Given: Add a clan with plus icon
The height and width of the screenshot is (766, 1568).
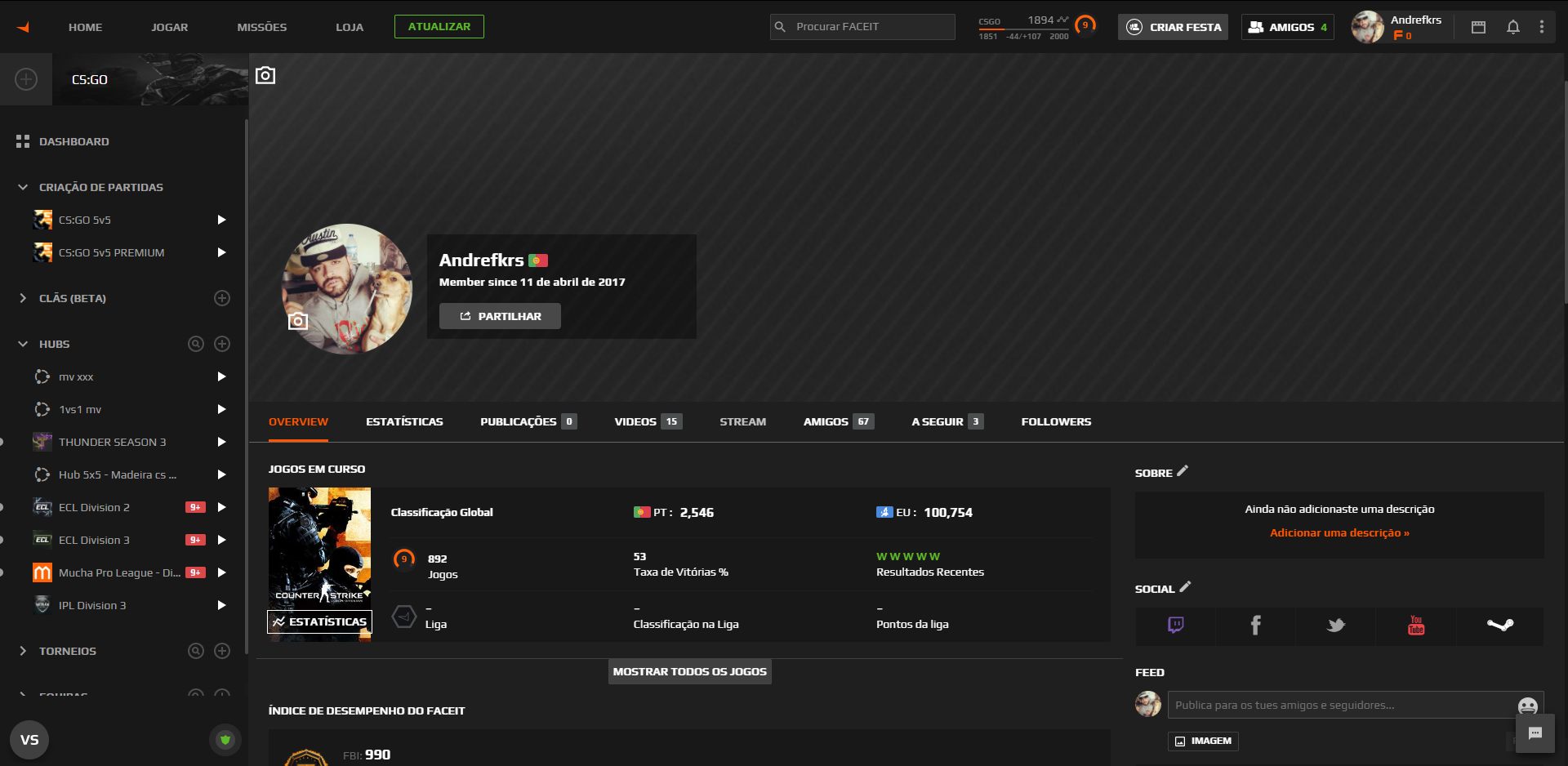Looking at the screenshot, I should (x=222, y=298).
